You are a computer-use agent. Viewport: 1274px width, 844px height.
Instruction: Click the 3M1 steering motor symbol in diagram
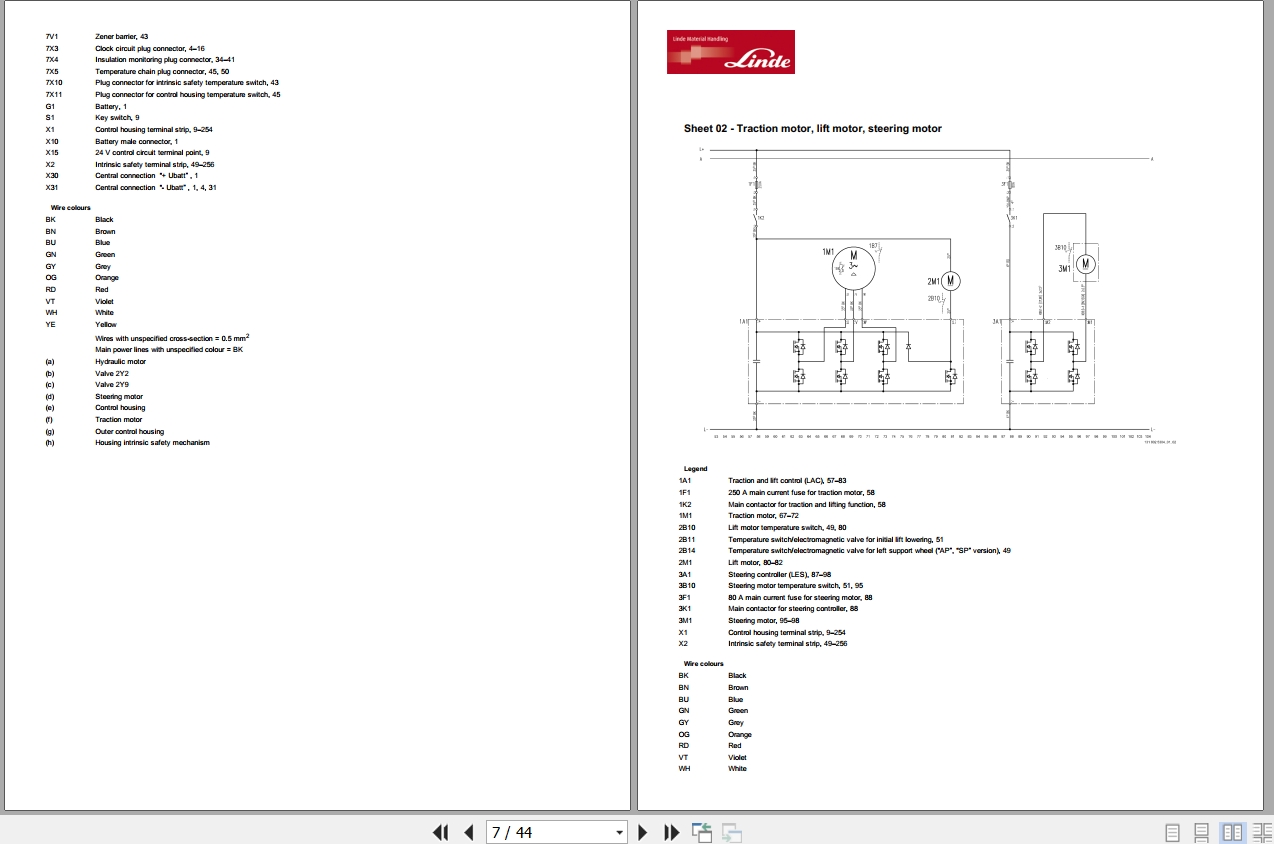1087,264
